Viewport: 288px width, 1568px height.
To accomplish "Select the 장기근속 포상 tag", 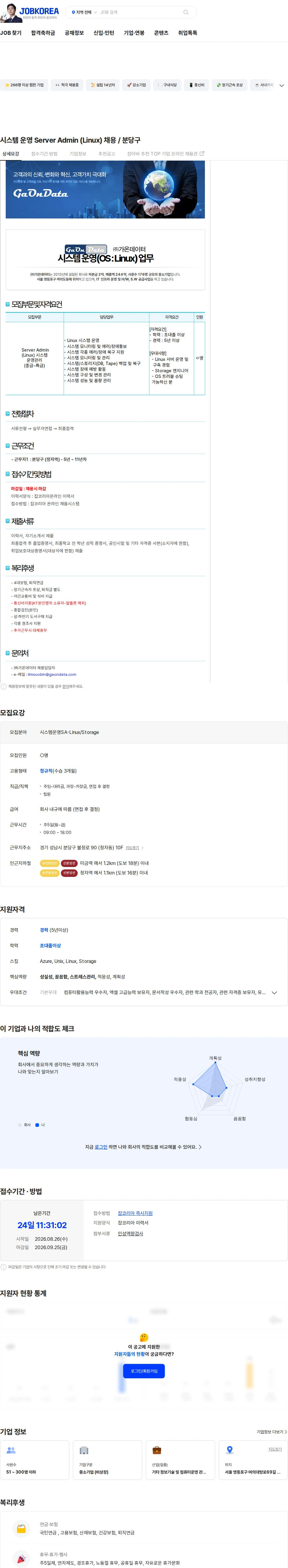I will (229, 85).
